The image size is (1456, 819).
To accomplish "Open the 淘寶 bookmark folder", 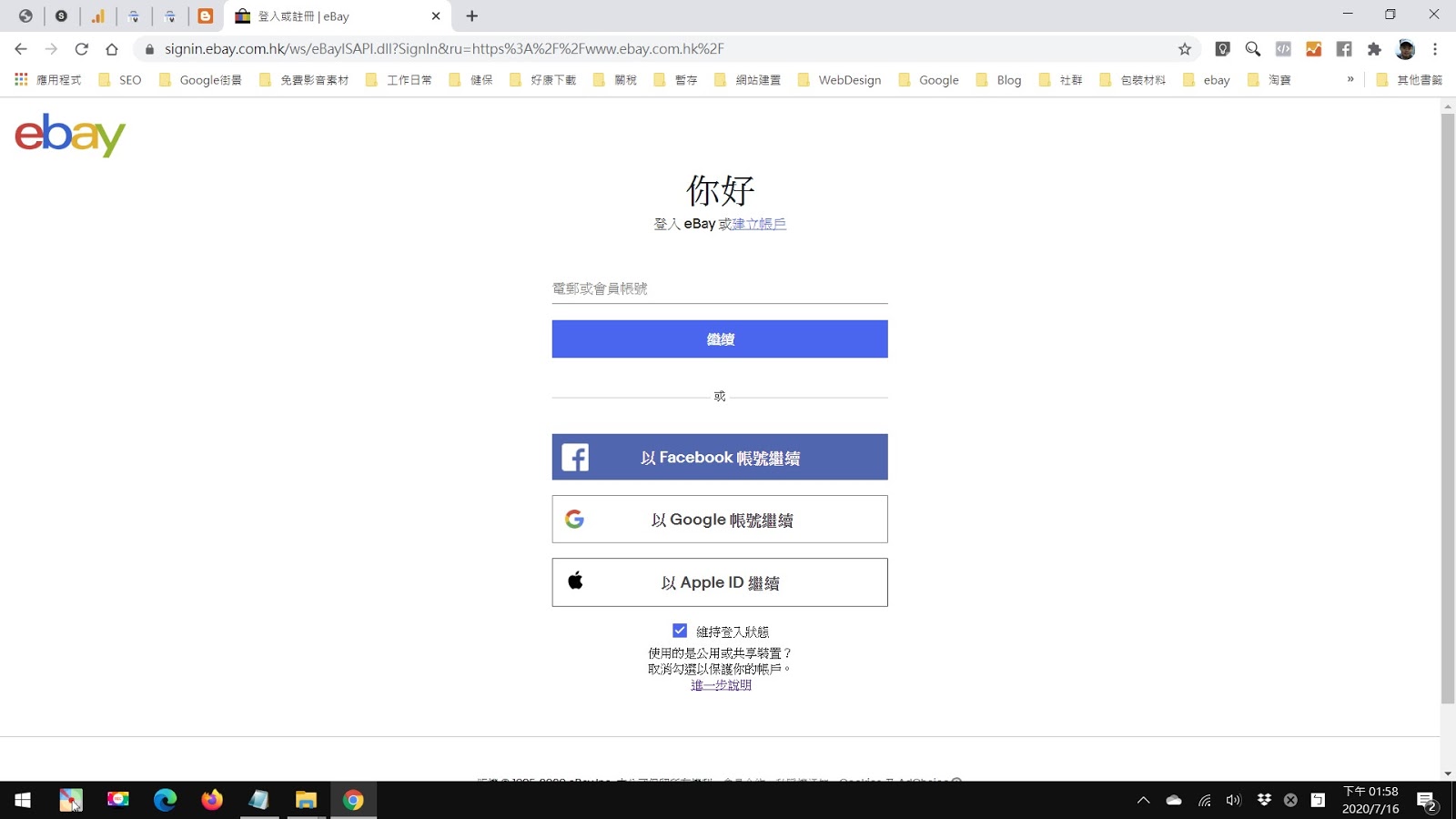I will (x=1269, y=80).
